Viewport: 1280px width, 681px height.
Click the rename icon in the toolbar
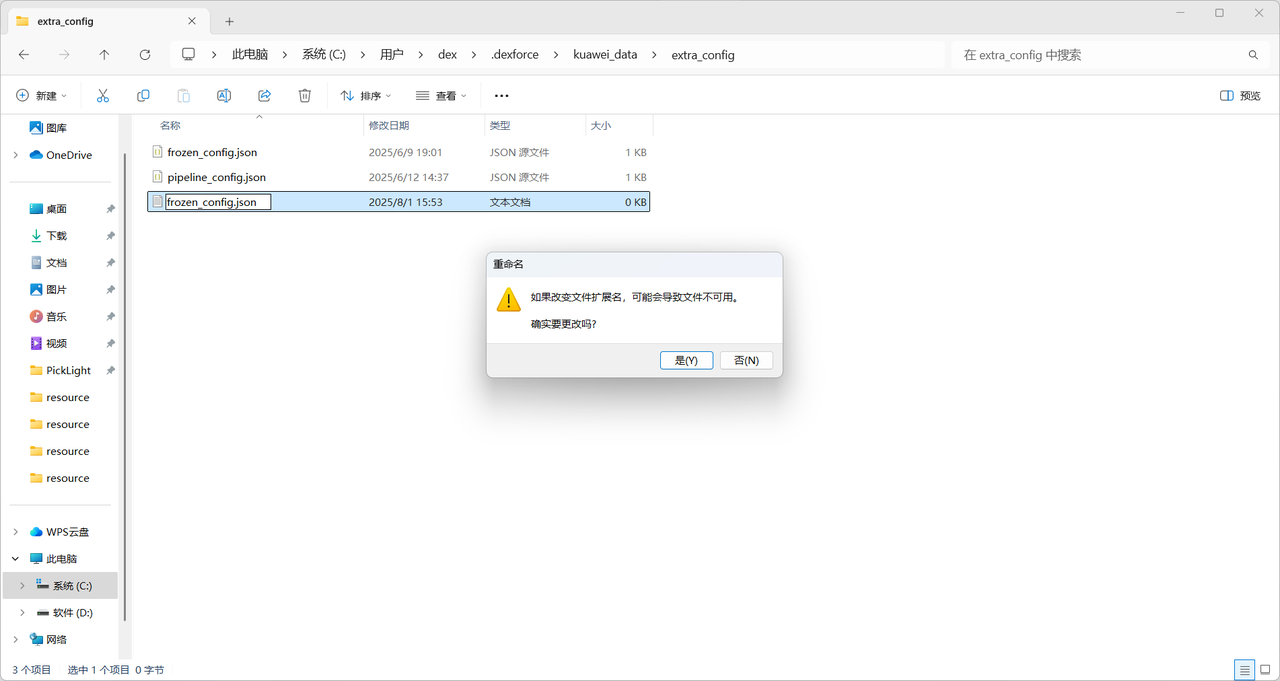tap(223, 95)
